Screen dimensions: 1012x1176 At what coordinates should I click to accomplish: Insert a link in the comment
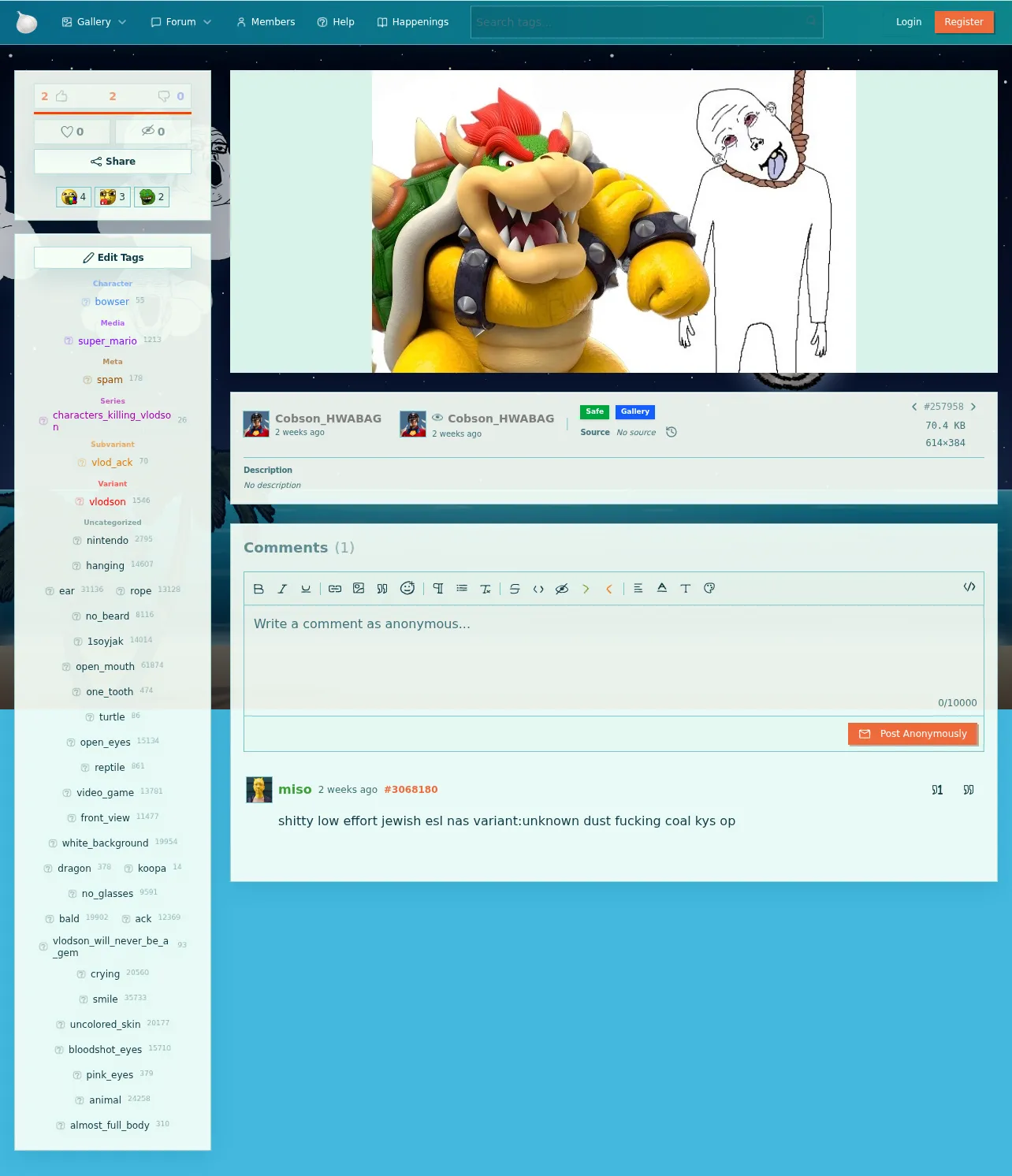335,589
